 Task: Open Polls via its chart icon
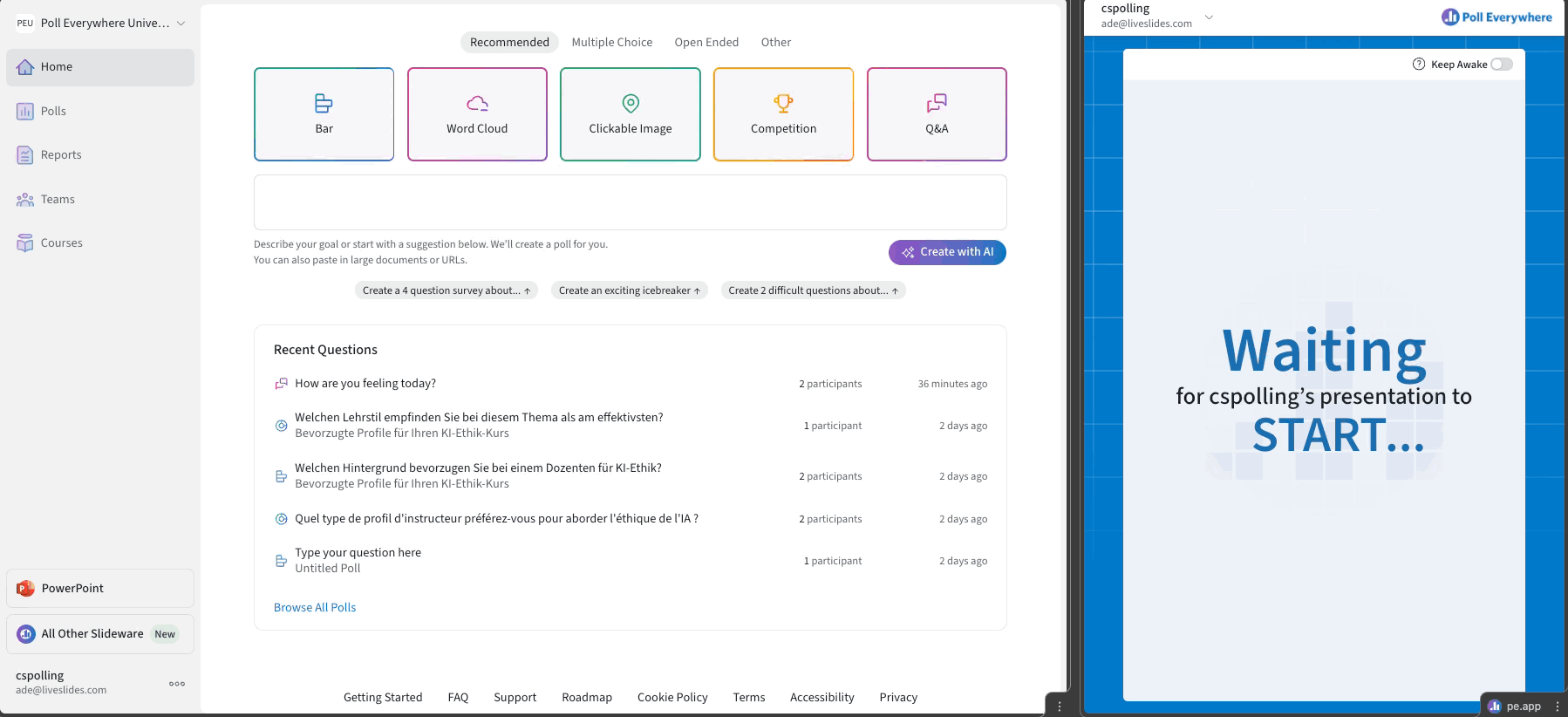25,112
